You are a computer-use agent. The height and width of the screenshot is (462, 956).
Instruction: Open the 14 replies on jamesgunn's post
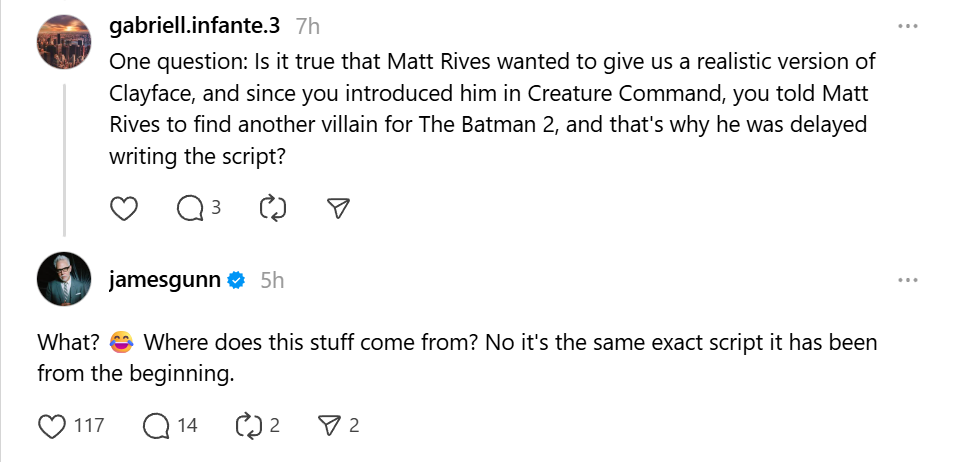(157, 426)
